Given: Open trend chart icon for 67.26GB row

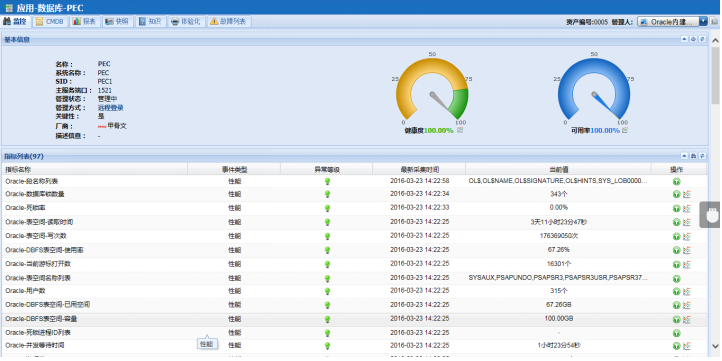Looking at the screenshot, I should (687, 305).
